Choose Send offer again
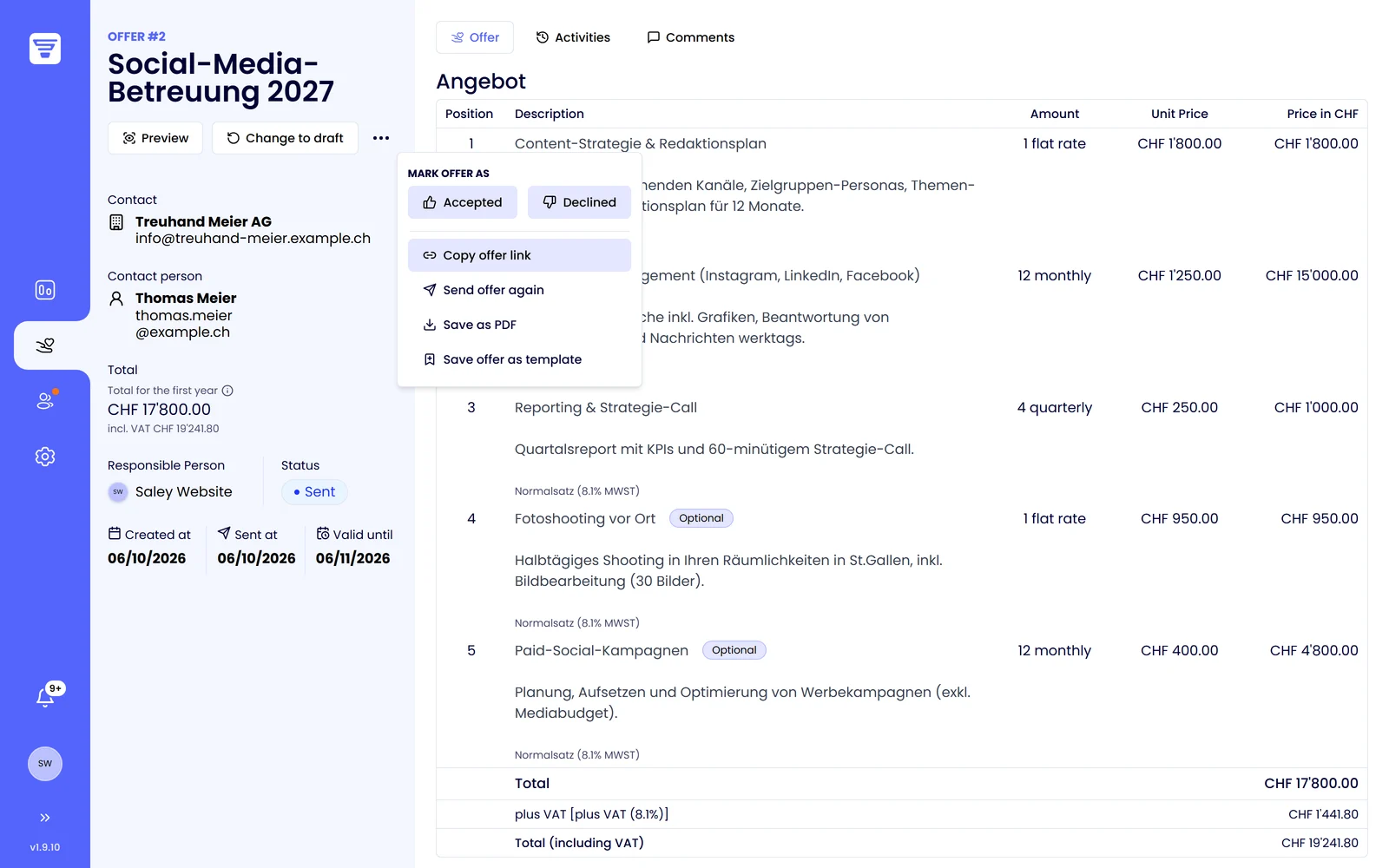The image size is (1389, 868). click(519, 290)
